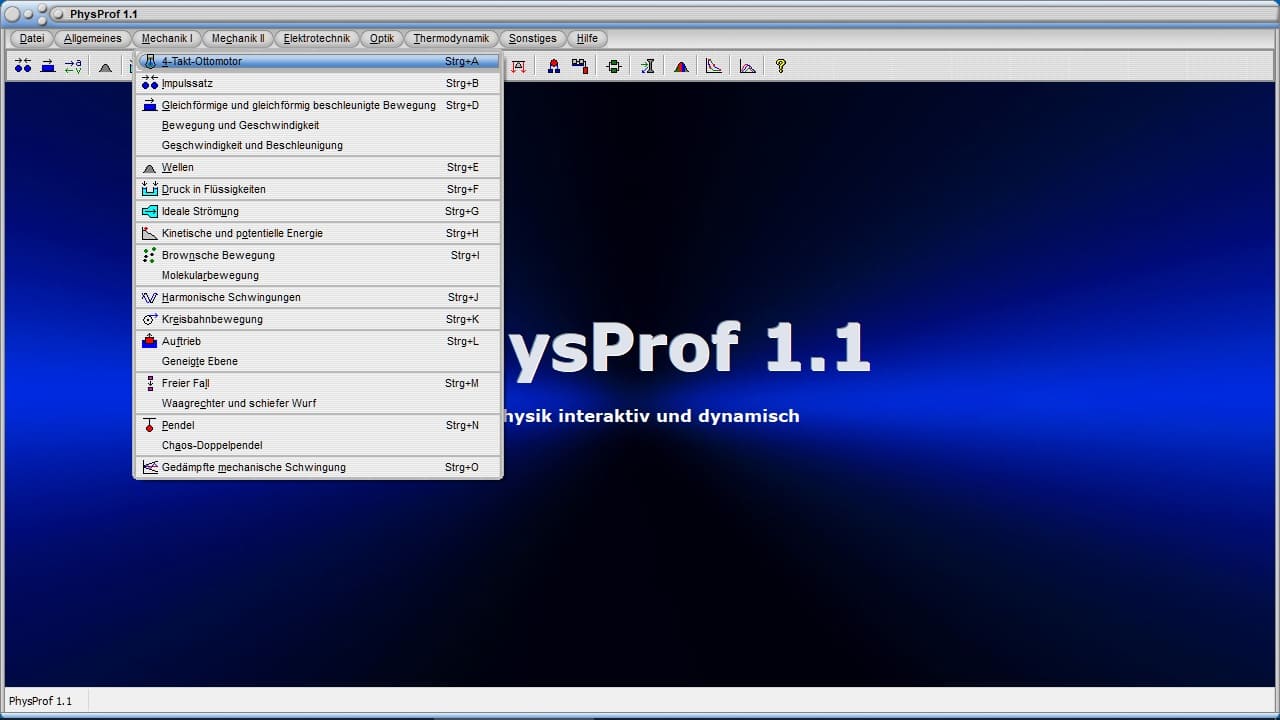Click the green component toolbar icon
Screen dimensions: 1280x720
click(614, 66)
